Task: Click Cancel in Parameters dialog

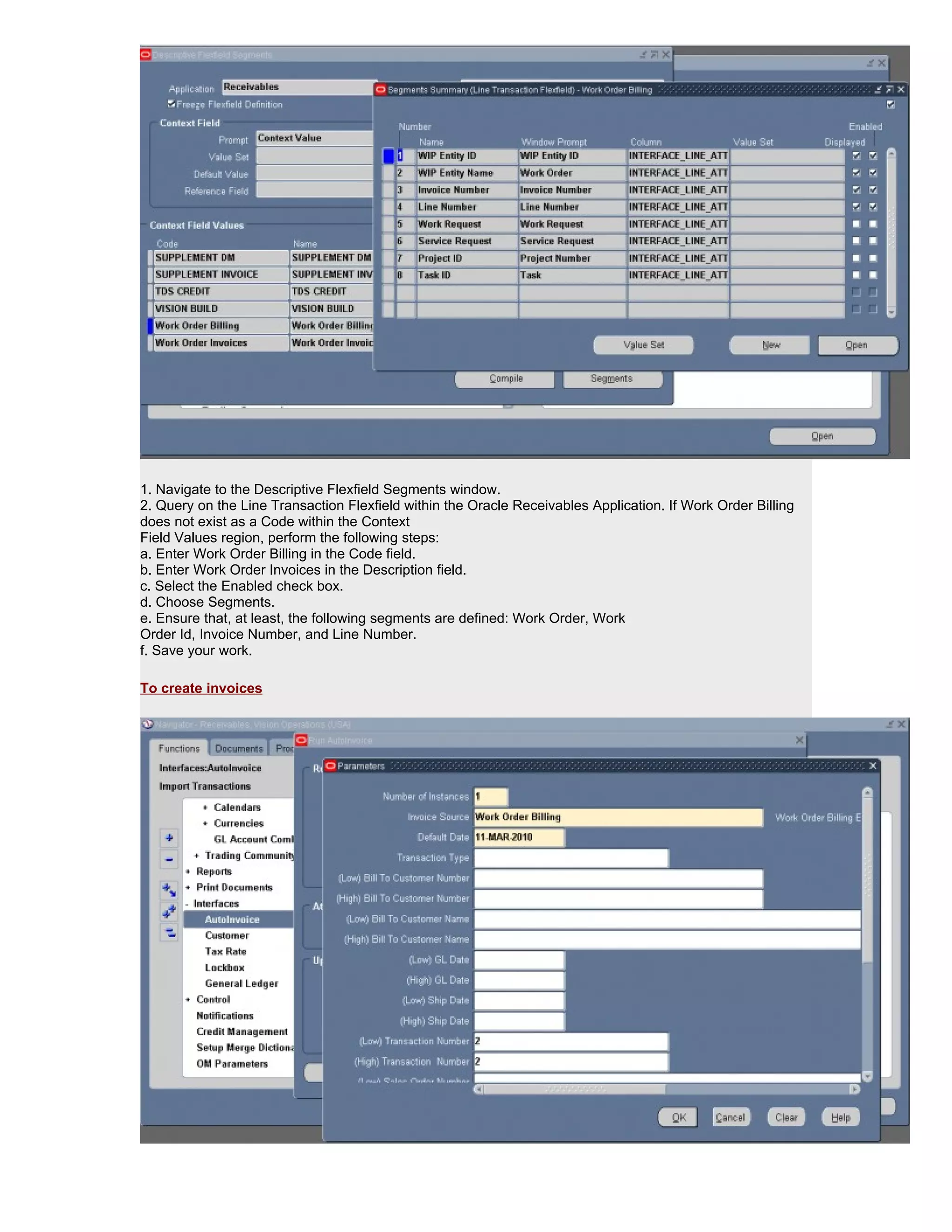Action: pos(730,1118)
